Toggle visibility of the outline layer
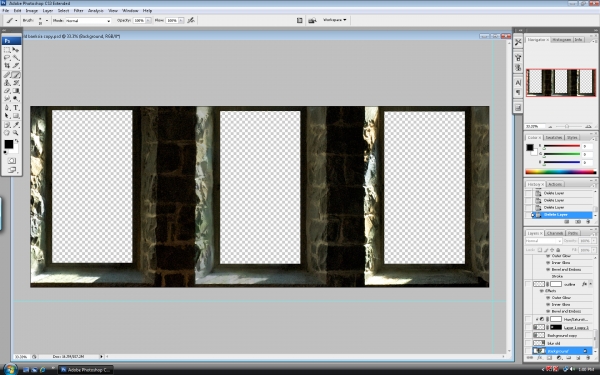Viewport: 600px width, 375px height. [x=528, y=284]
